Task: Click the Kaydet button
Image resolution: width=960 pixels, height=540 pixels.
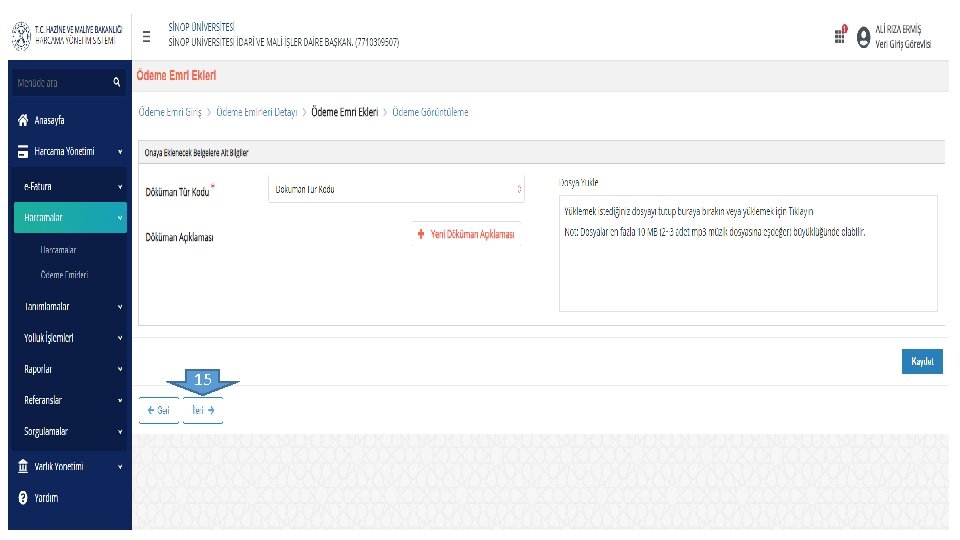Action: [x=922, y=361]
